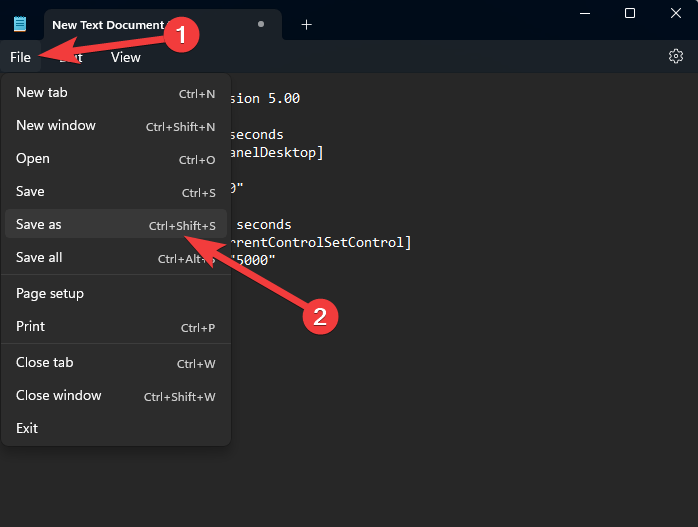698x527 pixels.
Task: Select the New Text Document tab
Action: tap(108, 24)
